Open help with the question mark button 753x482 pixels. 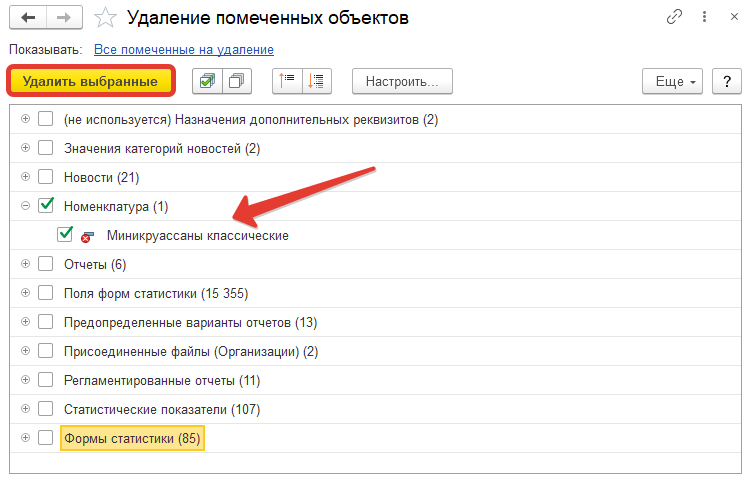727,81
